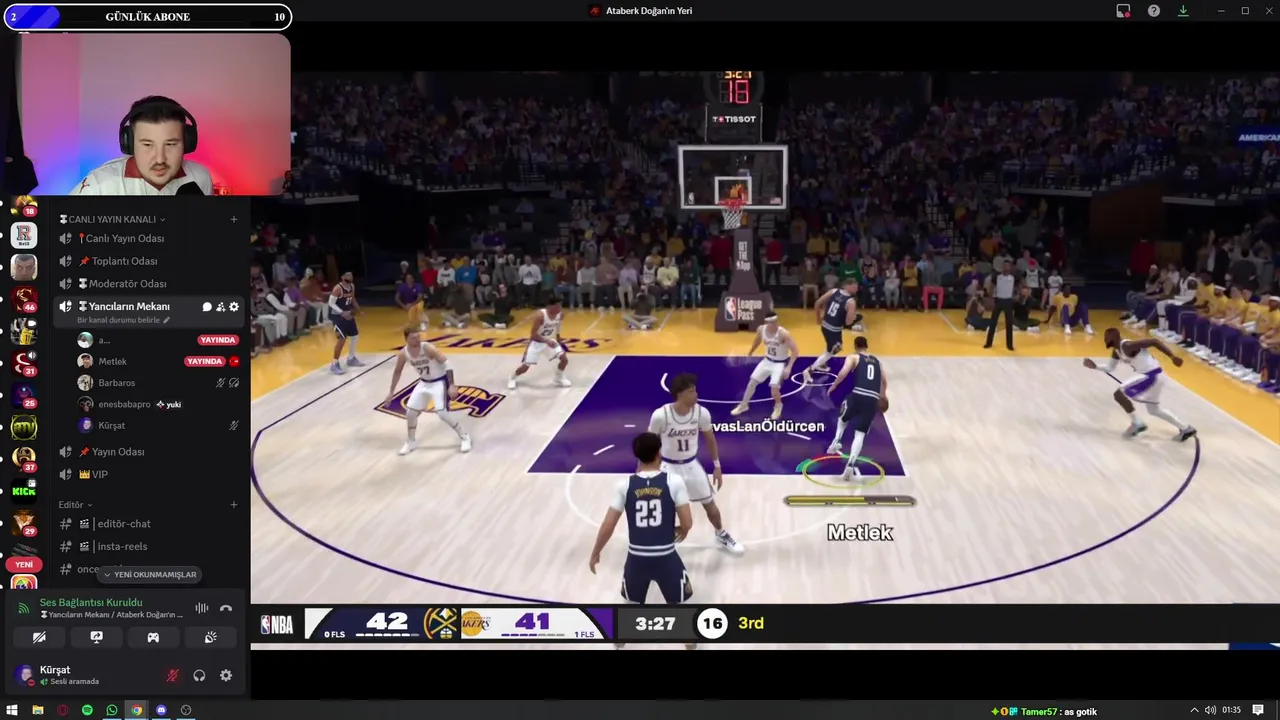Open the soundboard icon
The width and height of the screenshot is (1280, 720).
click(210, 637)
